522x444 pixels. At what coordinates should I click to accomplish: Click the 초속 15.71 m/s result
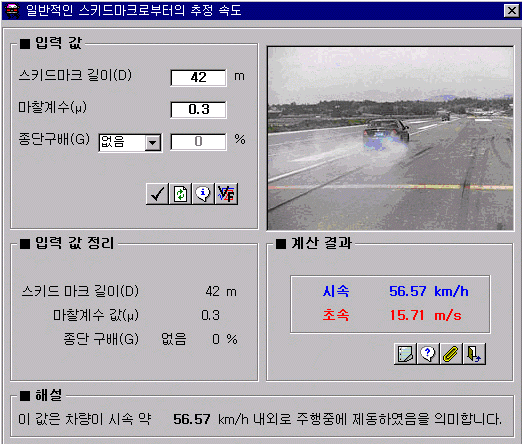392,315
